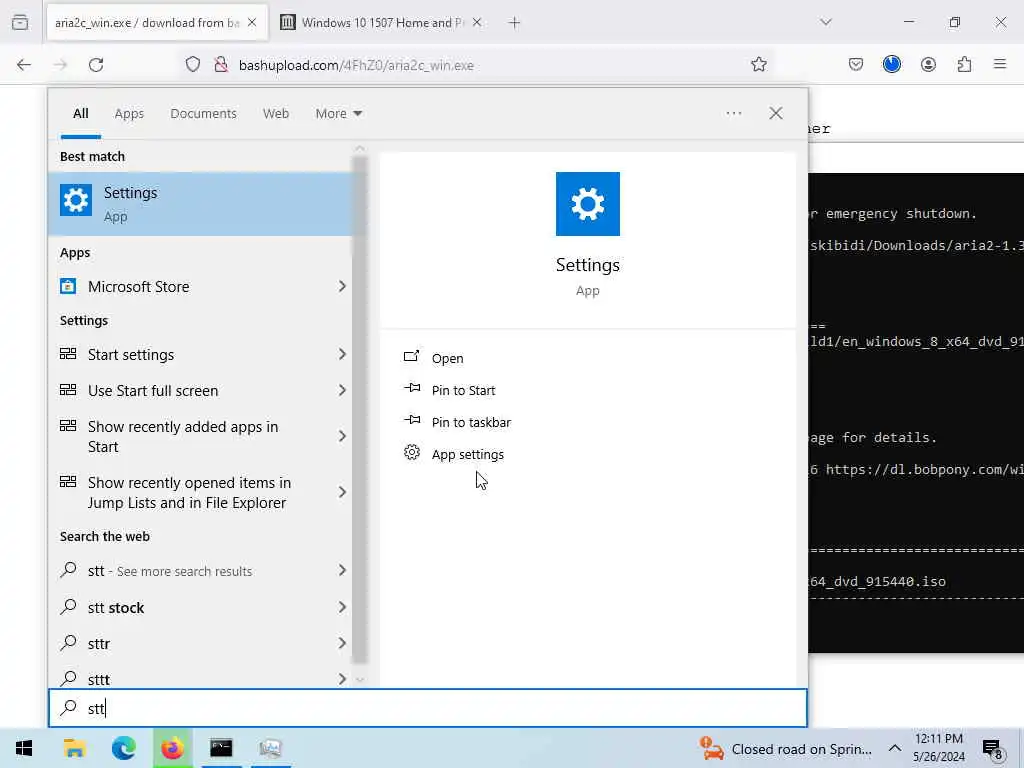Open Task Manager taskbar icon
Image resolution: width=1024 pixels, height=768 pixels.
coord(270,748)
